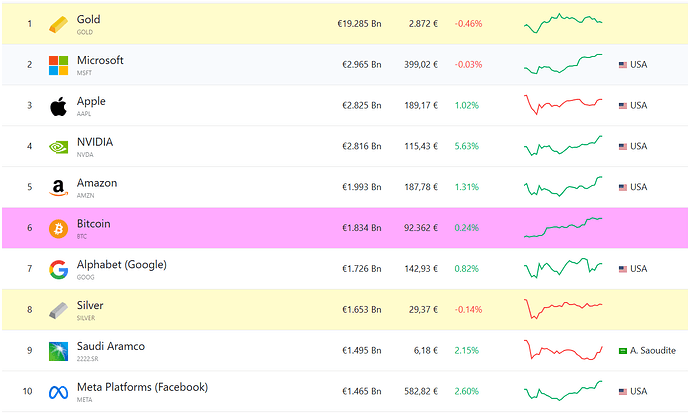Click the A. Saoudite country label

coord(653,351)
